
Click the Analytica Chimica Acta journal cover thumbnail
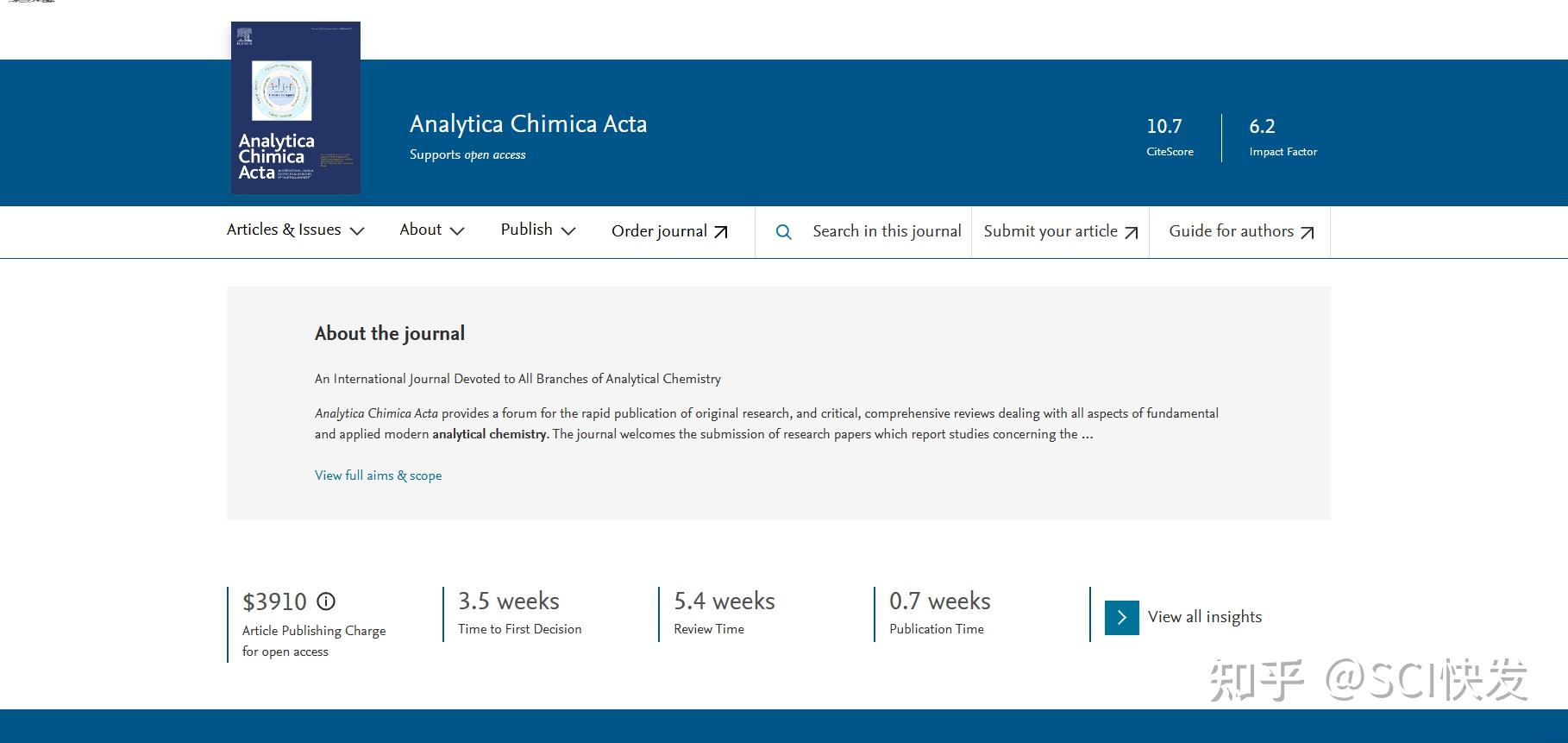pyautogui.click(x=296, y=108)
